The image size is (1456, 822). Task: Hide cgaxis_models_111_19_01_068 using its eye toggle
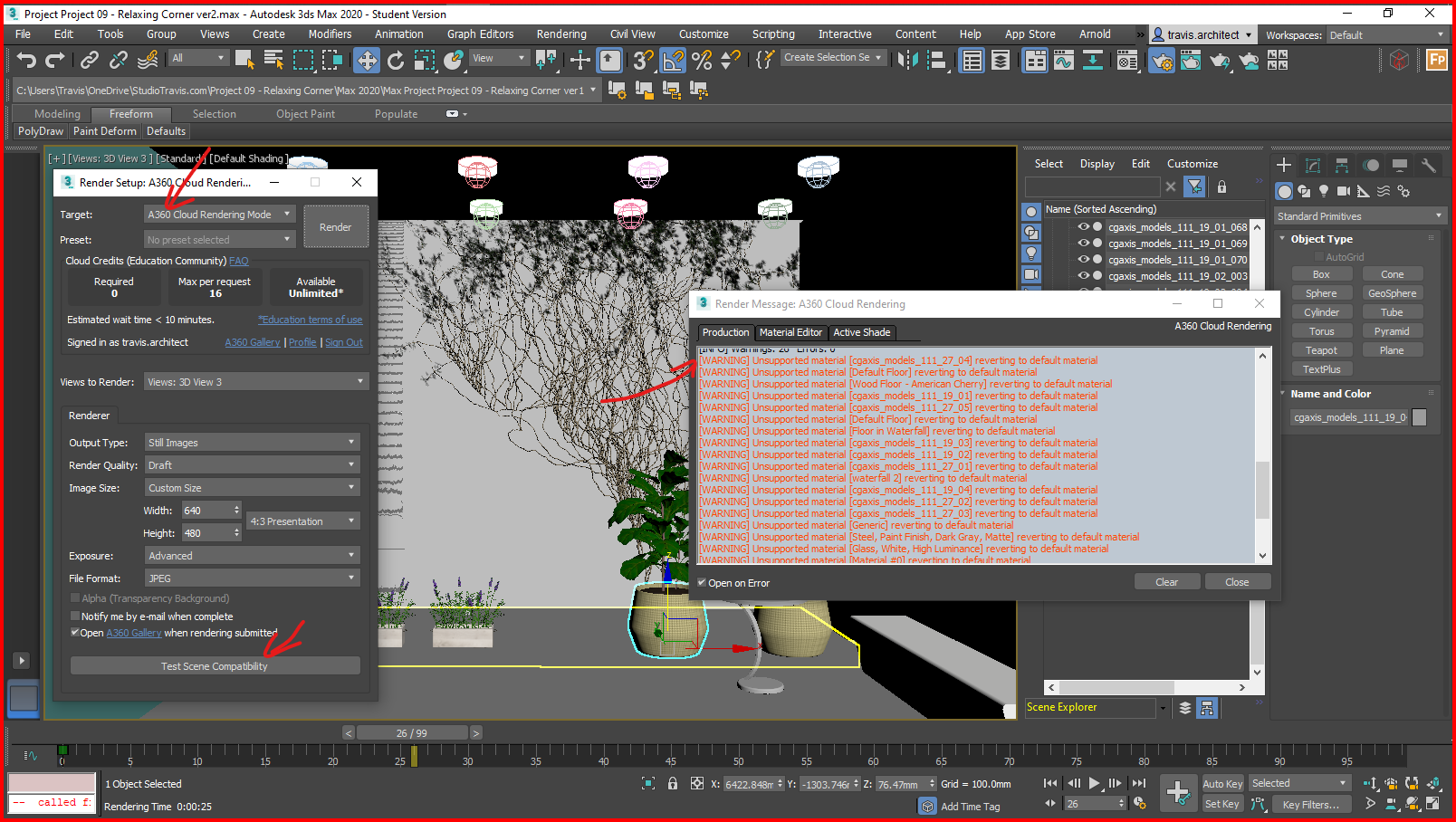[1083, 227]
